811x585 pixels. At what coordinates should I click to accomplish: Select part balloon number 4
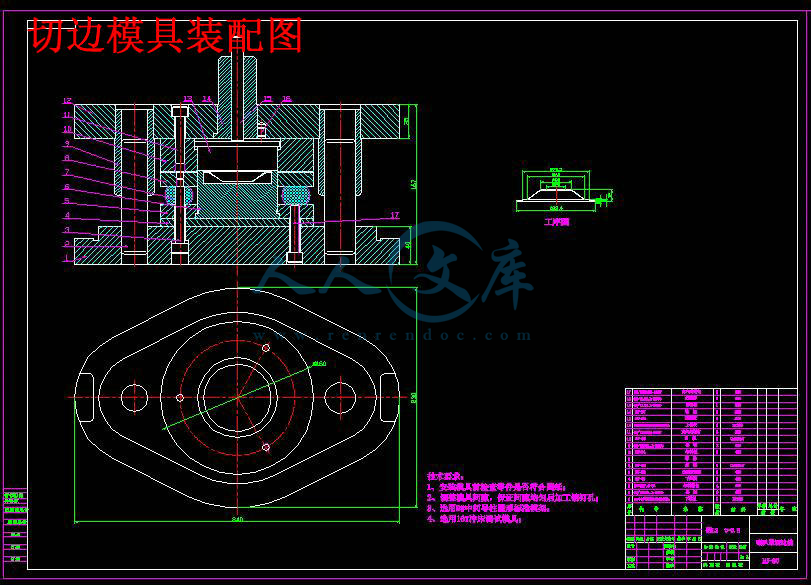[67, 215]
